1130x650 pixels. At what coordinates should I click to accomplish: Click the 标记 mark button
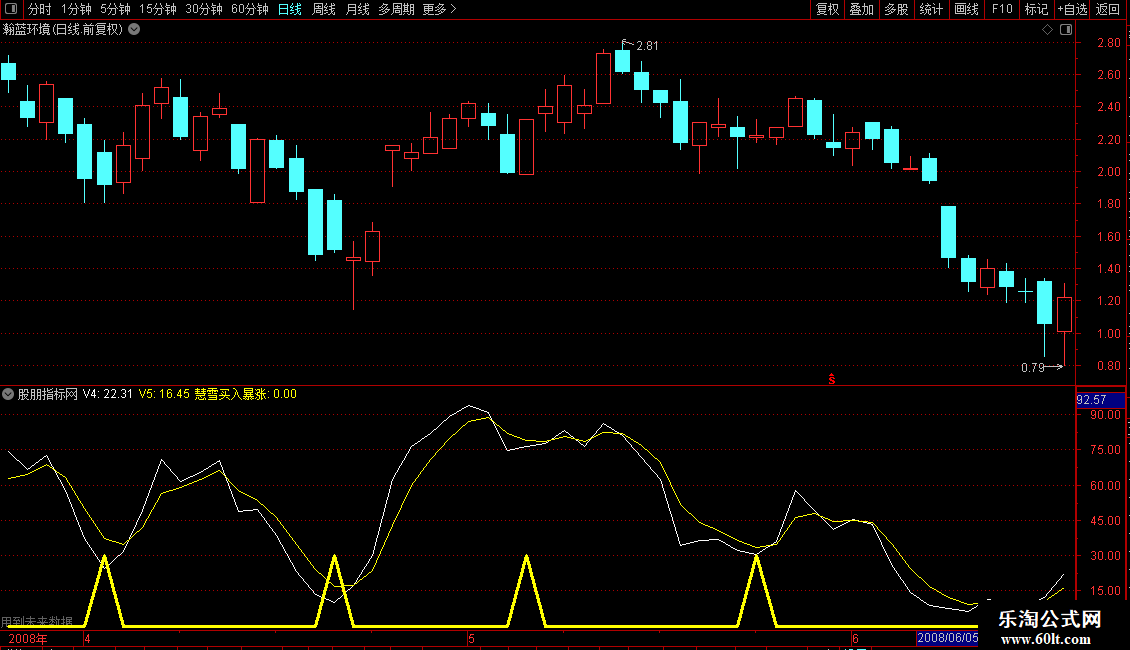tap(1036, 9)
